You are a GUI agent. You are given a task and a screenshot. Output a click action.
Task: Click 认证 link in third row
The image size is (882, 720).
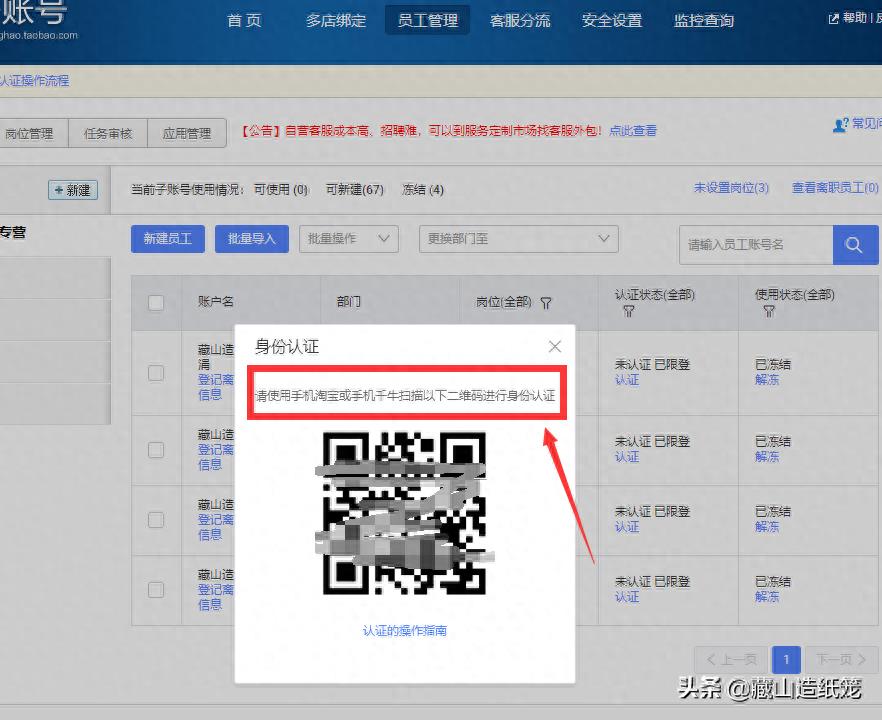pos(627,527)
